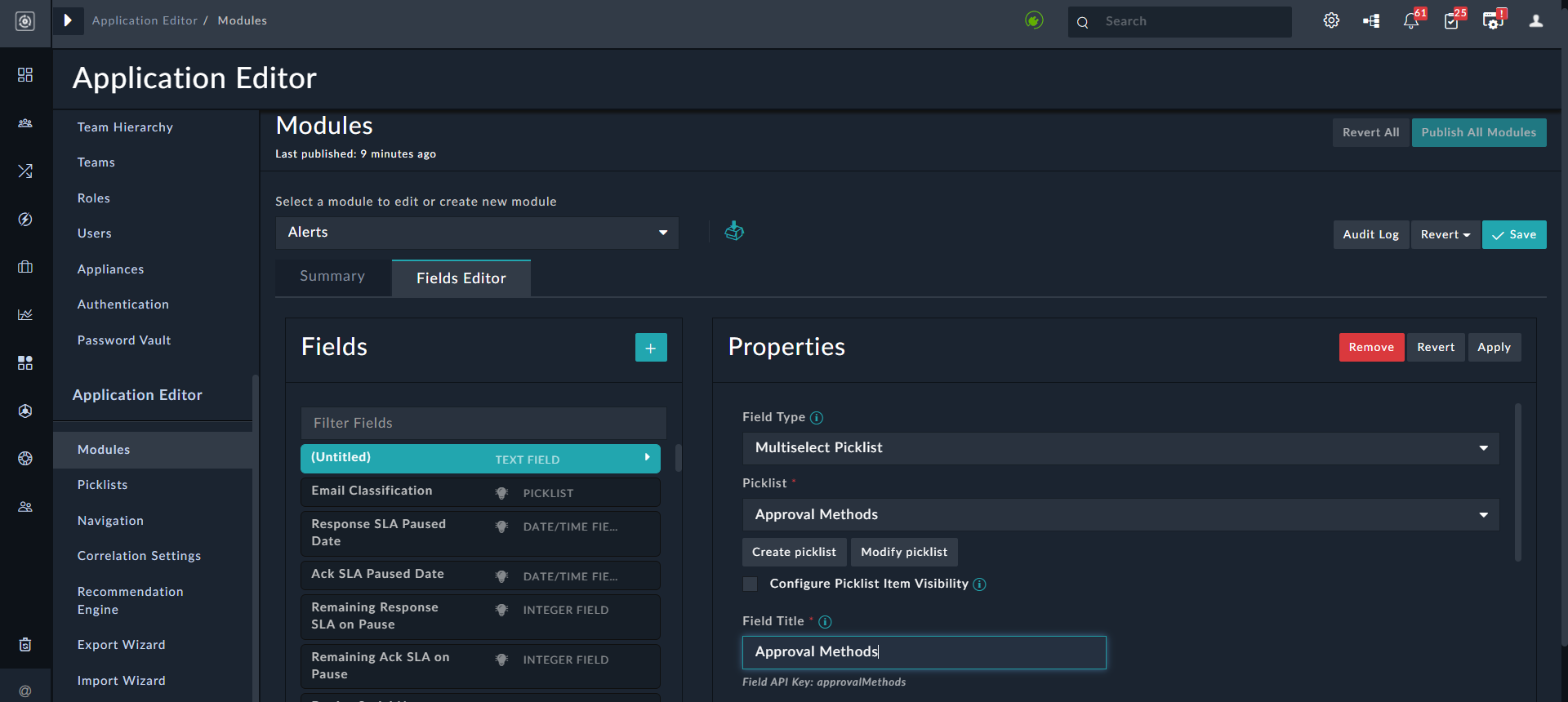Screen dimensions: 1568x702
Task: Open the lightning bolt automation icon
Action: tap(25, 219)
